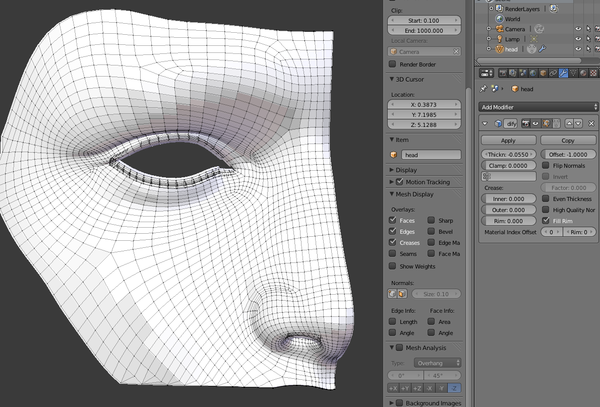This screenshot has height=407, width=600.
Task: Hide the Camera object with eye icon
Action: (578, 30)
